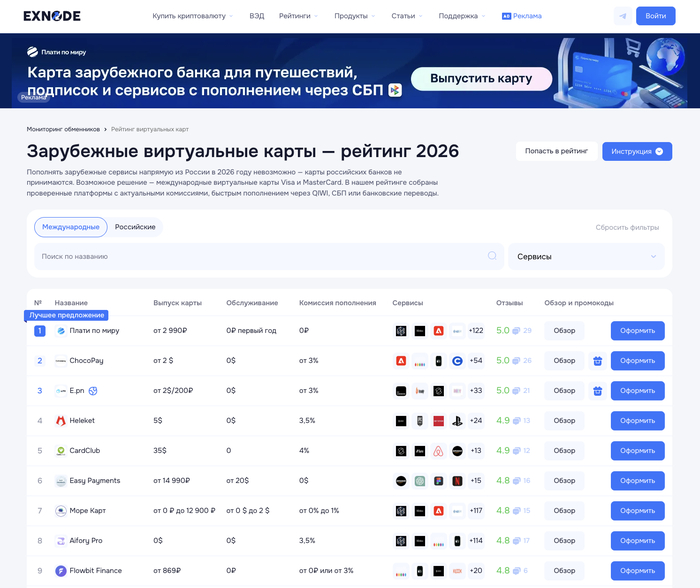The image size is (700, 588).
Task: Click the Войти login button
Action: 655,16
